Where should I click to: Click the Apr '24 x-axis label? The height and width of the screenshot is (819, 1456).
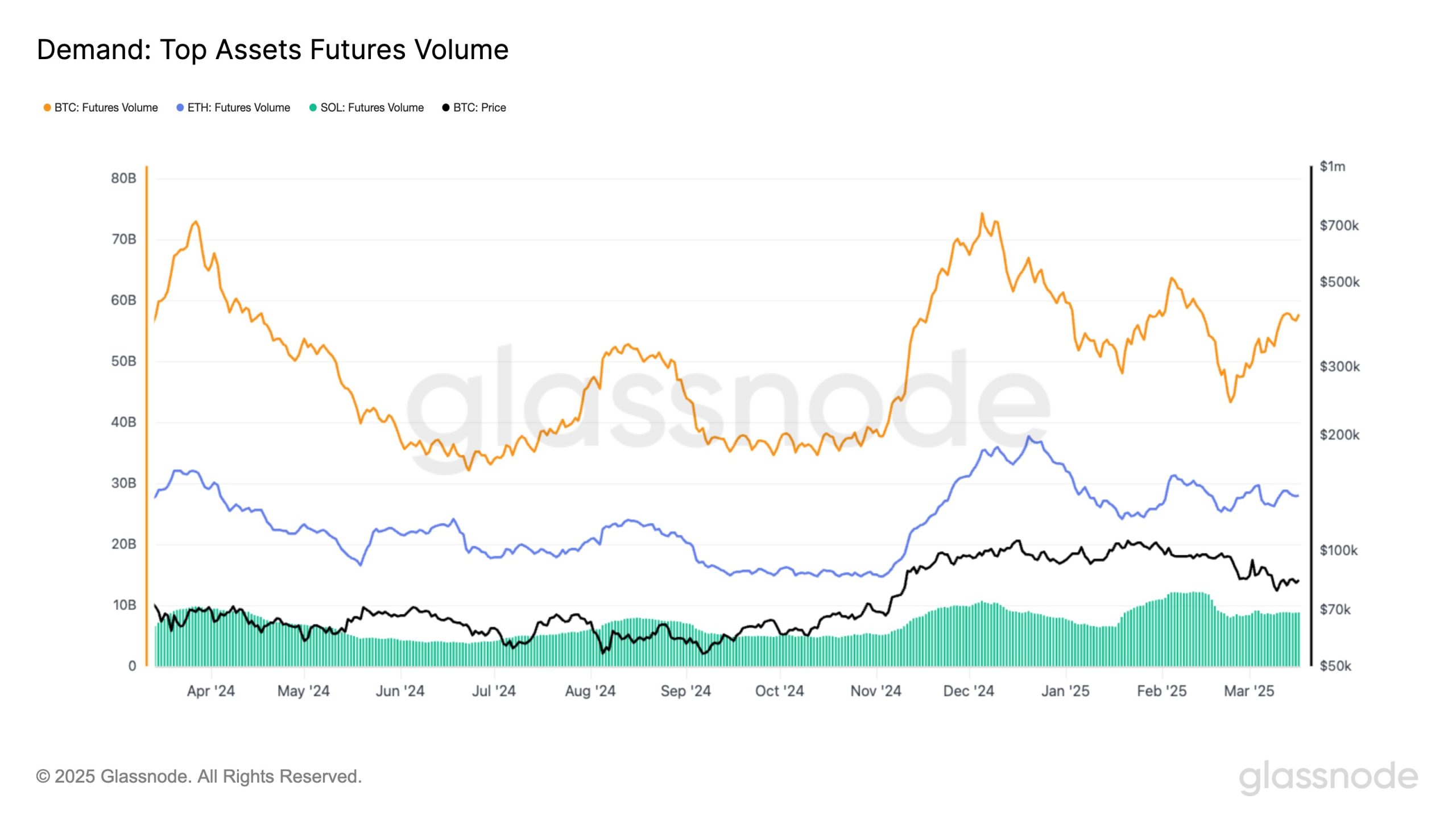pos(211,691)
